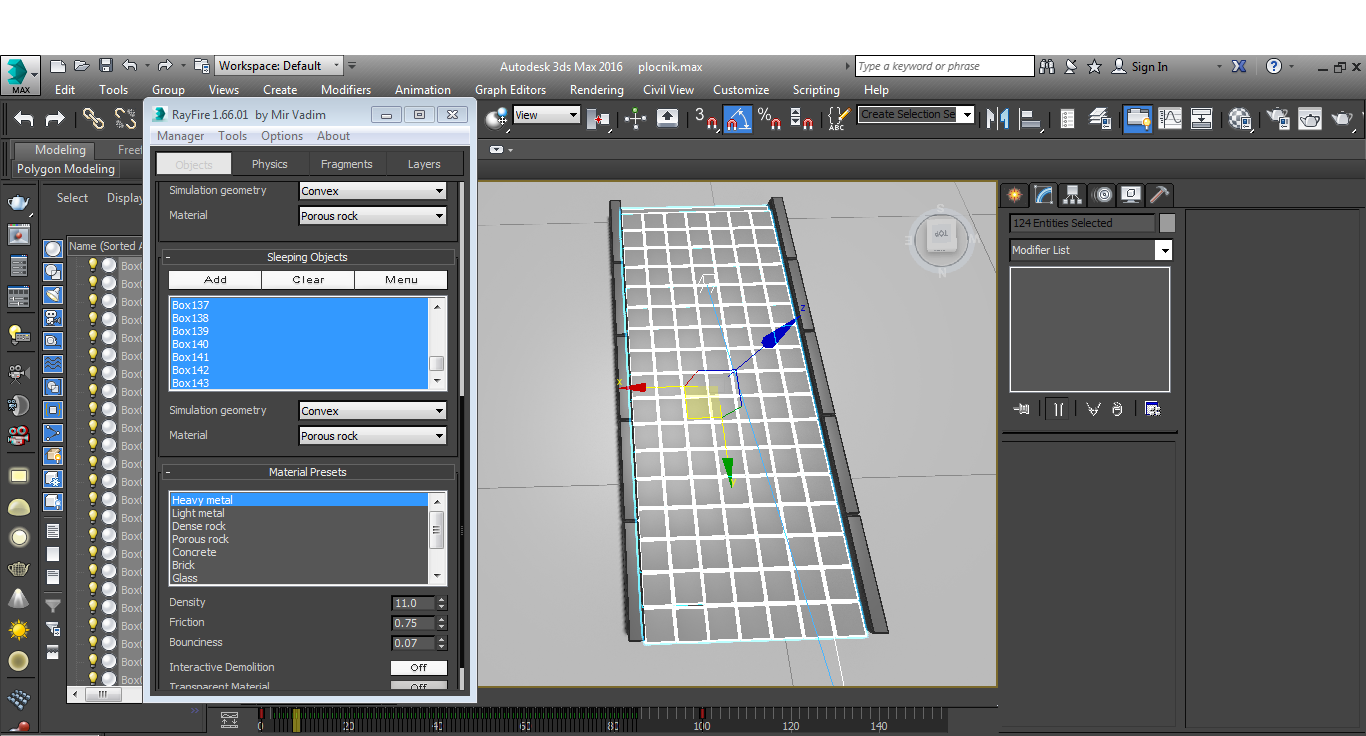Image resolution: width=1366 pixels, height=736 pixels.
Task: Switch to Motion command panel wheel icon
Action: 1102,194
